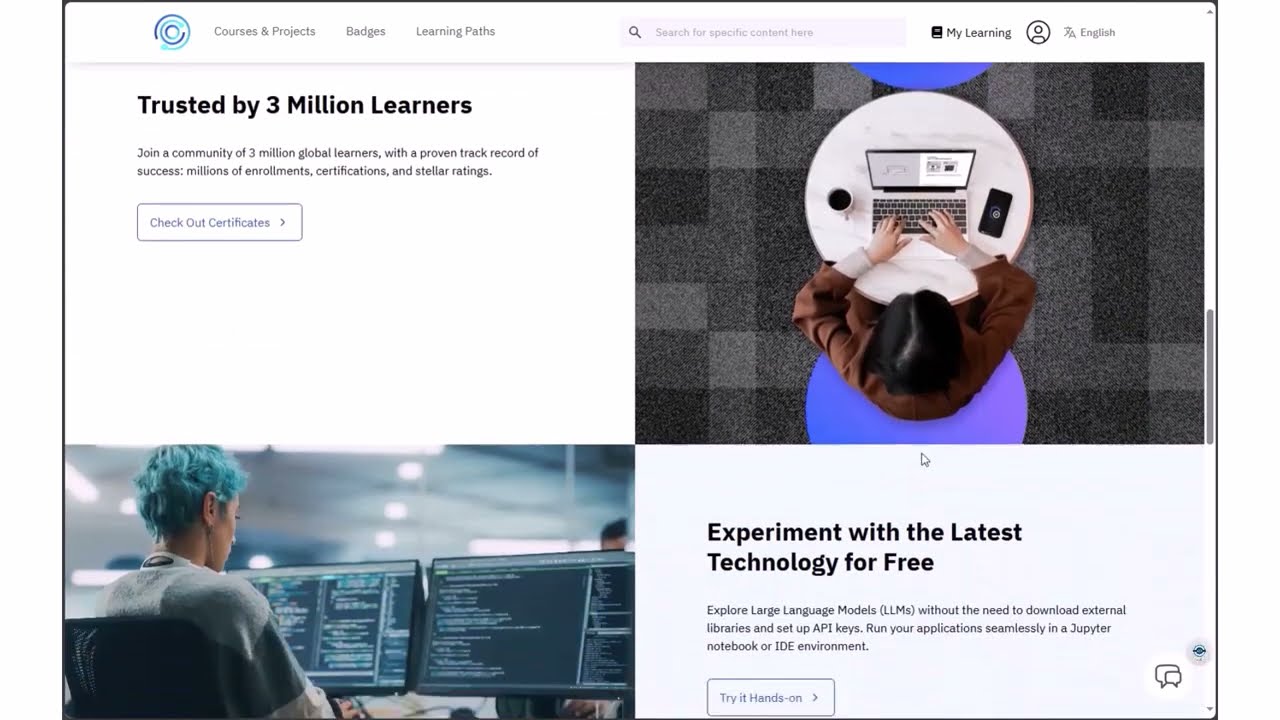Click the Join a community of 3 million paragraph
The width and height of the screenshot is (1280, 720).
[338, 162]
